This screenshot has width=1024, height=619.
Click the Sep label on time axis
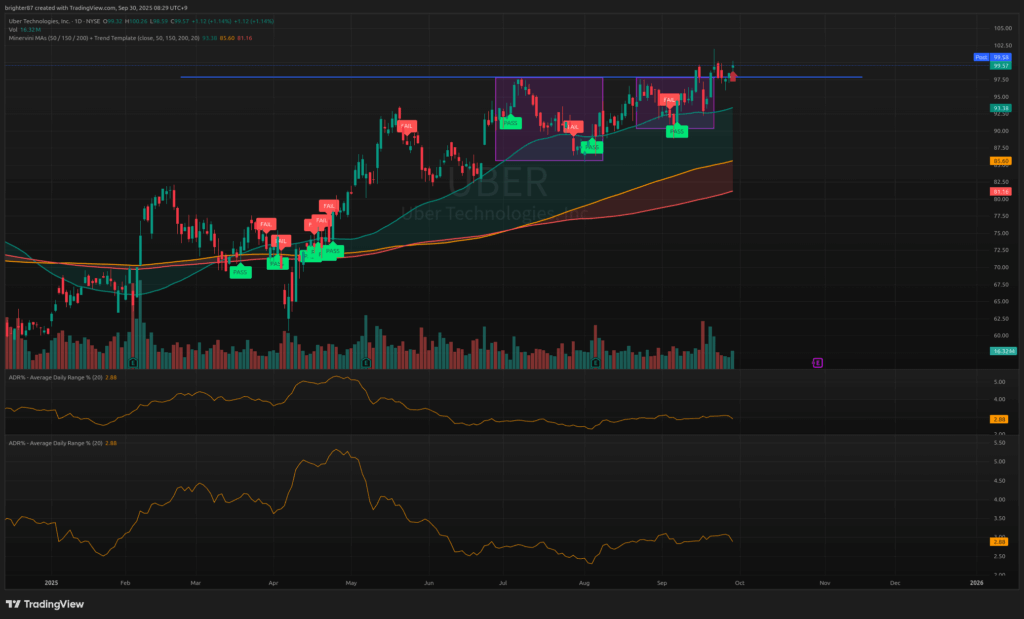[662, 582]
